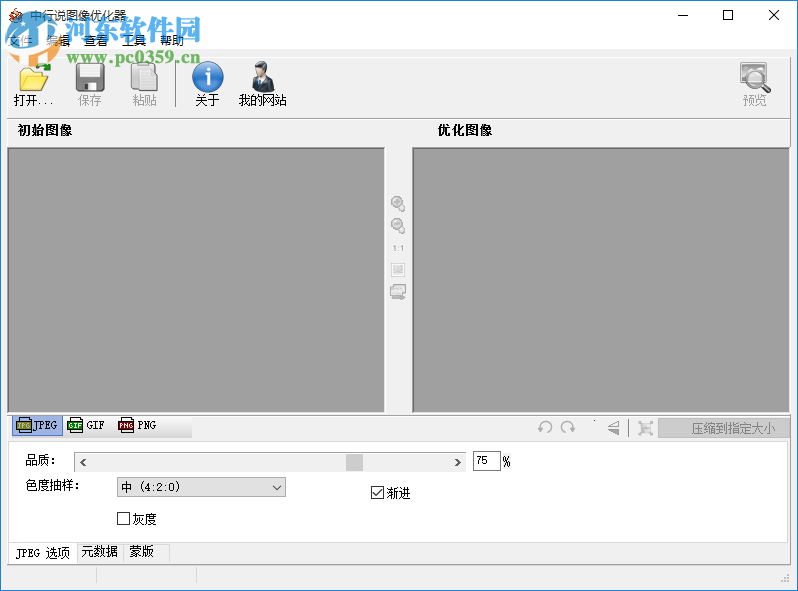Rotate image clockwise

pyautogui.click(x=568, y=428)
